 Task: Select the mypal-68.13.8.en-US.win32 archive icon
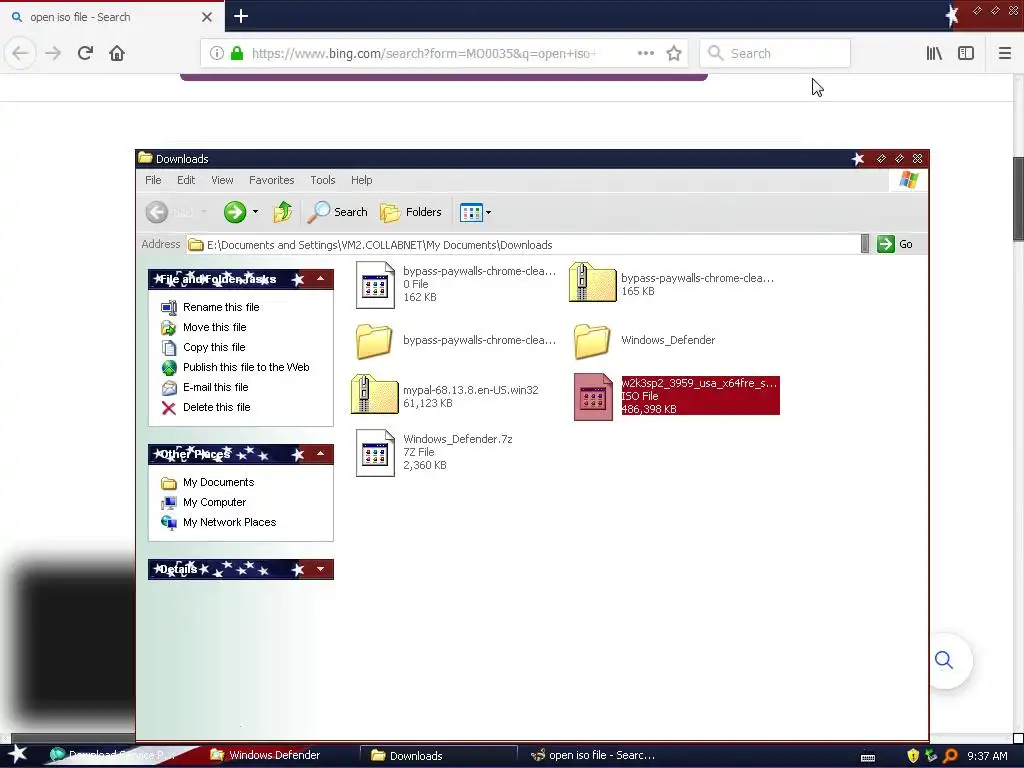[374, 394]
